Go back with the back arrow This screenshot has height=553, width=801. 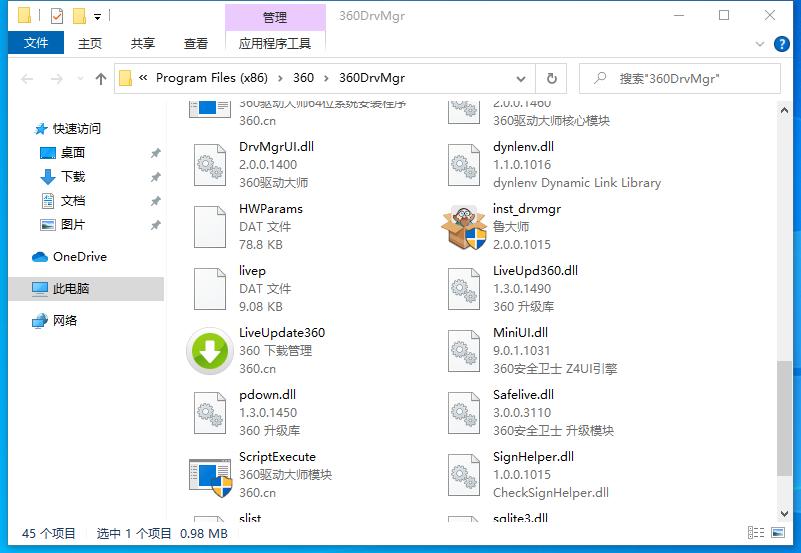click(x=27, y=79)
